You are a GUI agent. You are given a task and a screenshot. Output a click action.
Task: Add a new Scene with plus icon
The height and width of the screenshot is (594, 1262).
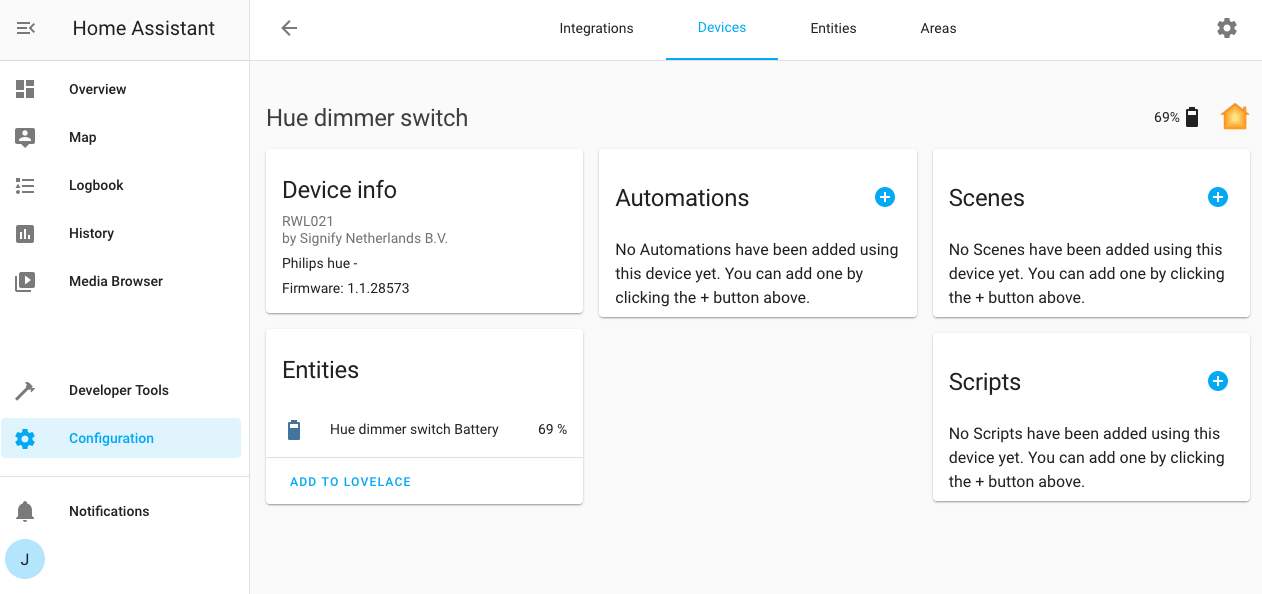click(1217, 197)
